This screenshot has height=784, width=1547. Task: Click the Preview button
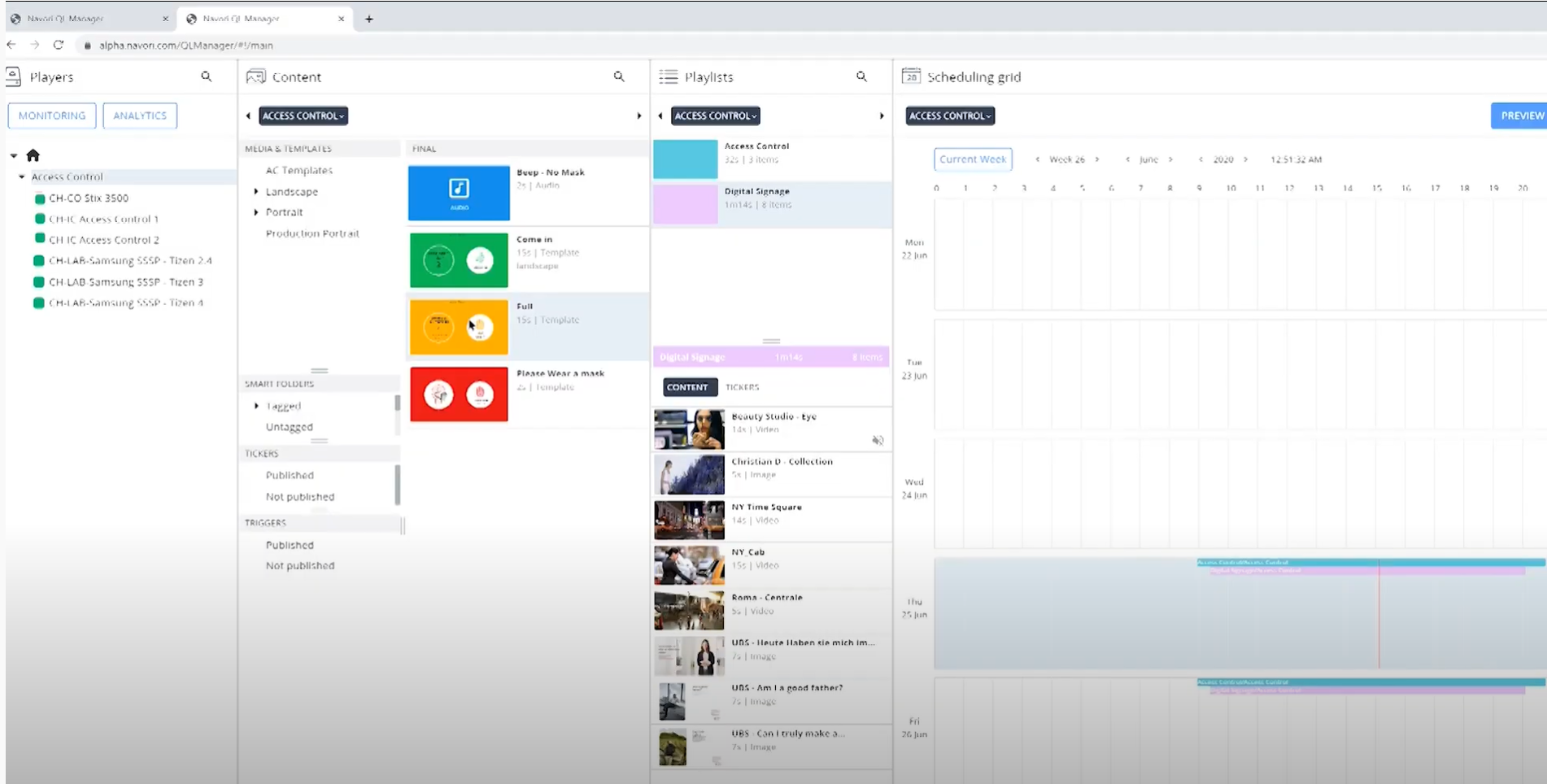(x=1519, y=115)
